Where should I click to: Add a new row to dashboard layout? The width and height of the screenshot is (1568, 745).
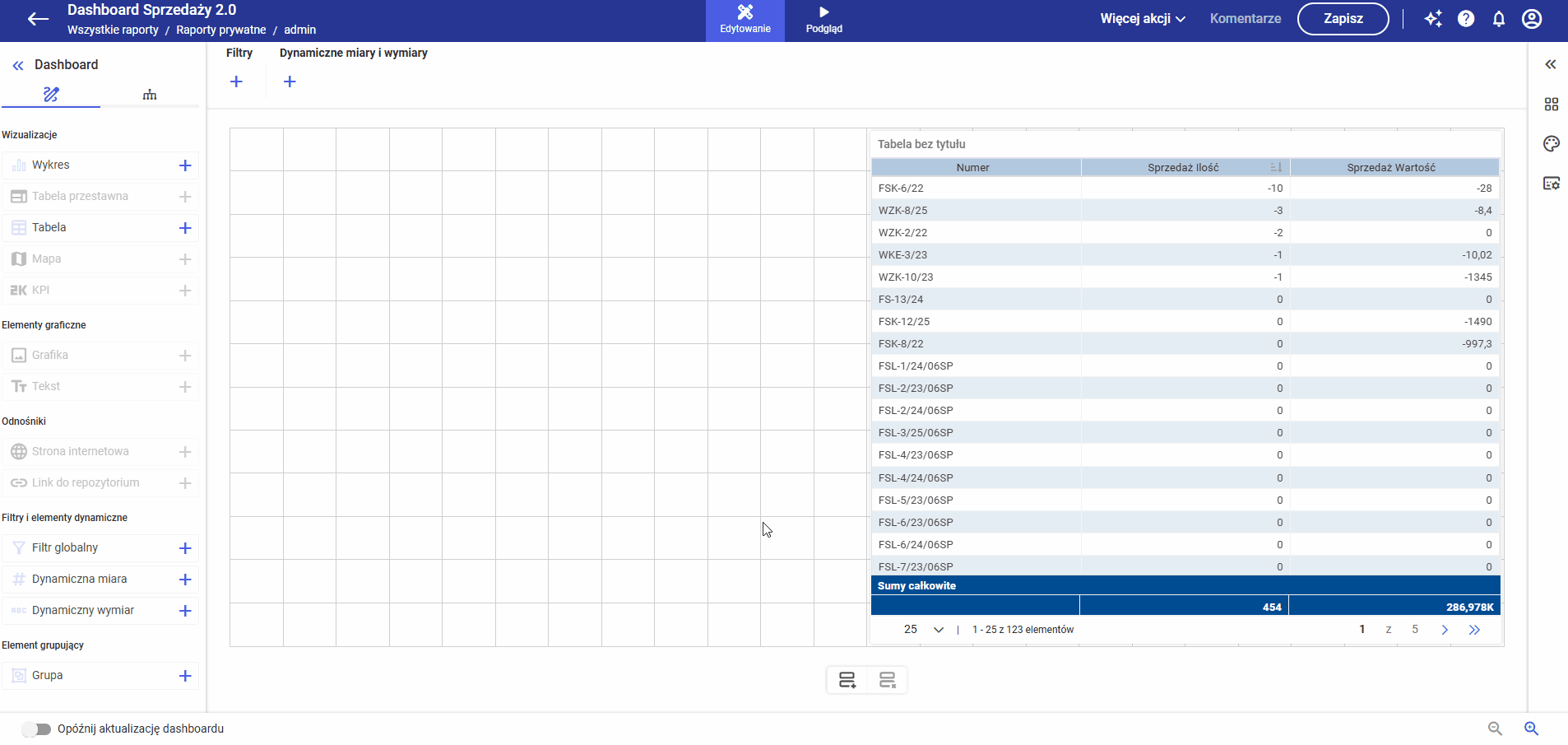(x=847, y=680)
